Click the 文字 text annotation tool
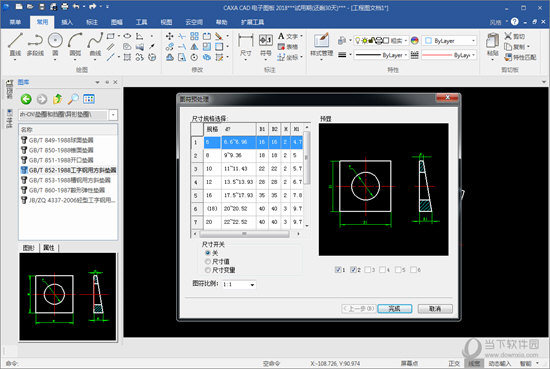Image resolution: width=550 pixels, height=369 pixels. 289,36
